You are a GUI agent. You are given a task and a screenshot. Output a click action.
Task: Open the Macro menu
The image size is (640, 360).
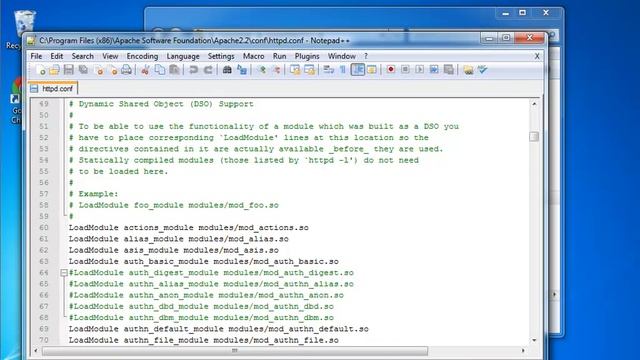(253, 56)
